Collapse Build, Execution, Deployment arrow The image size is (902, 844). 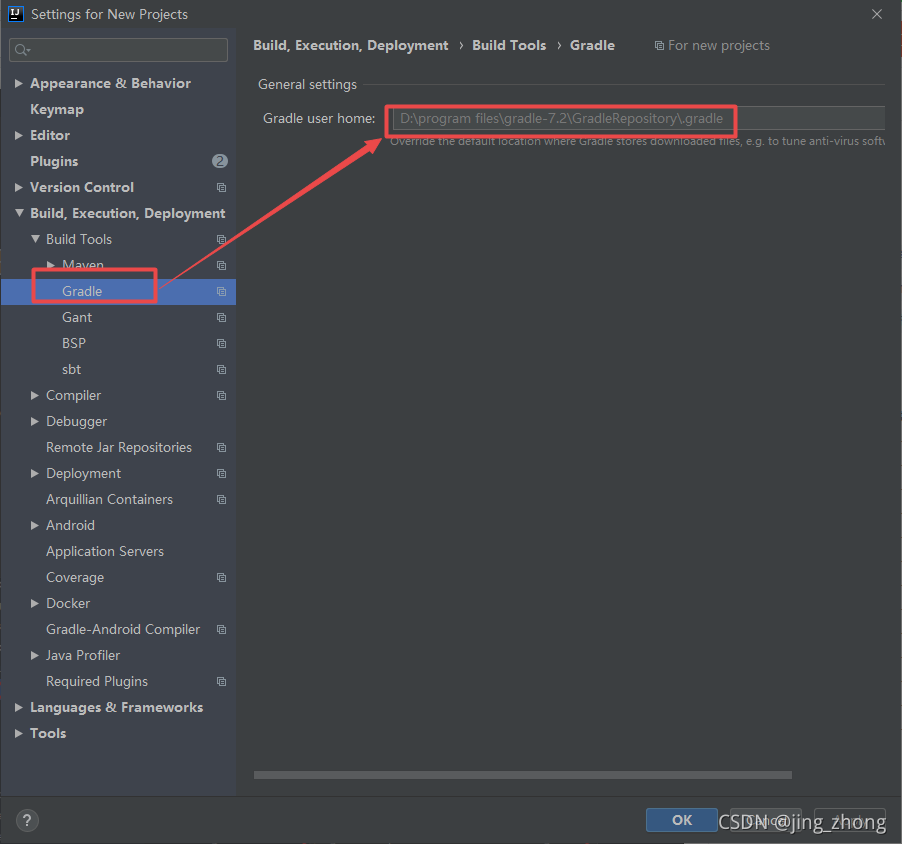pyautogui.click(x=19, y=213)
